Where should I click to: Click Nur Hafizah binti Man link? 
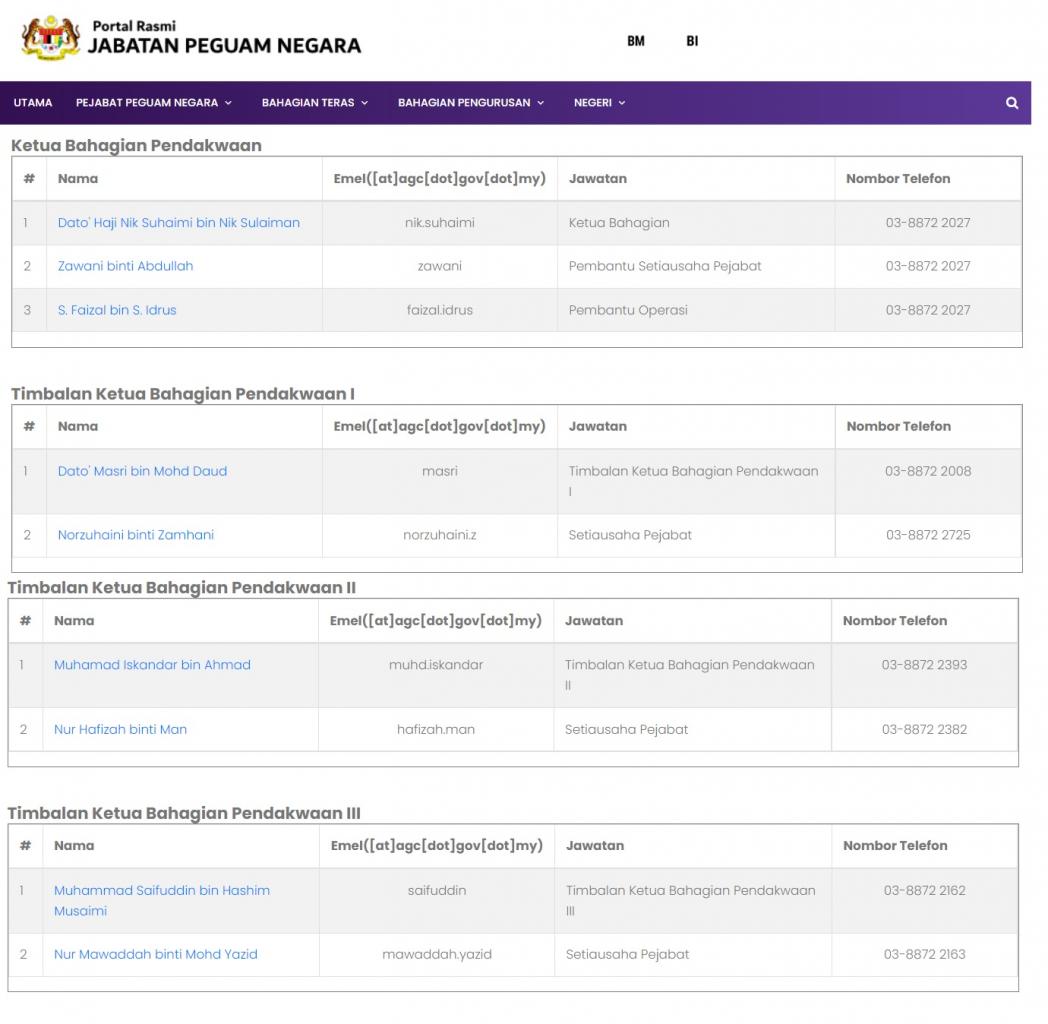pos(120,730)
